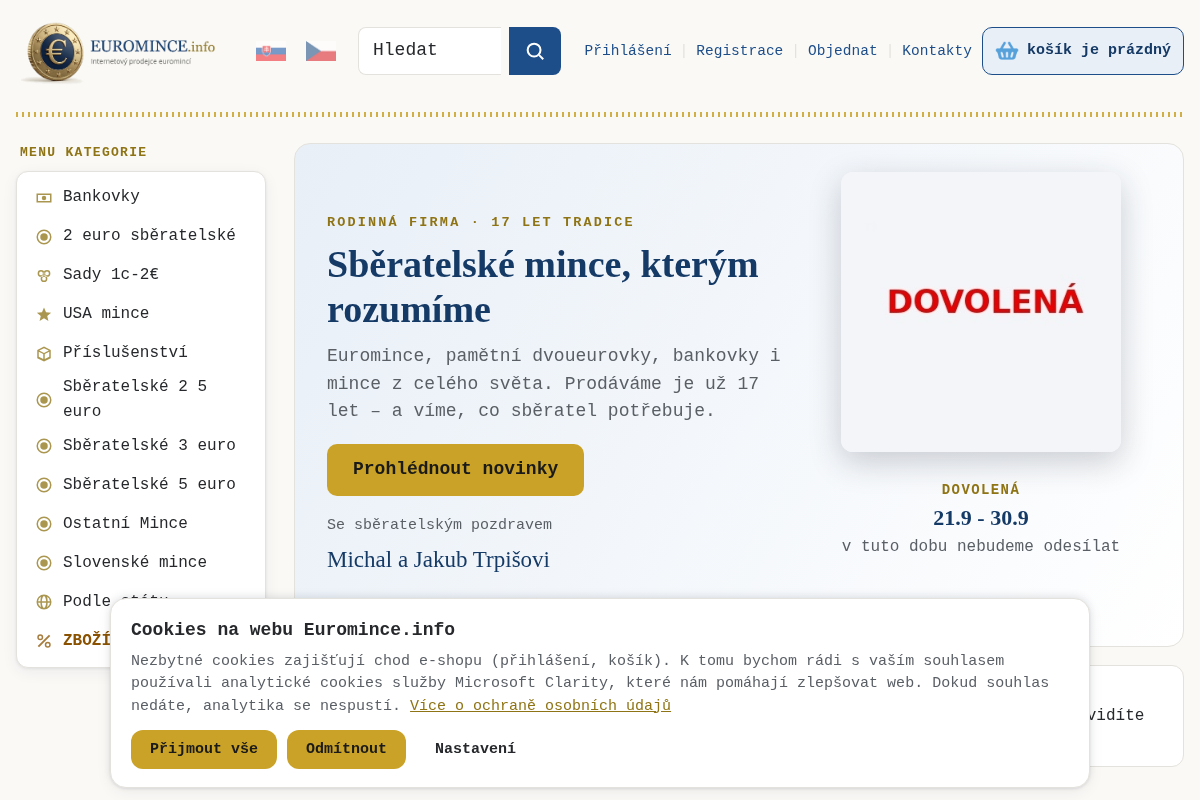
Task: Open the 2 euro sběratelské category
Action: pos(141,236)
